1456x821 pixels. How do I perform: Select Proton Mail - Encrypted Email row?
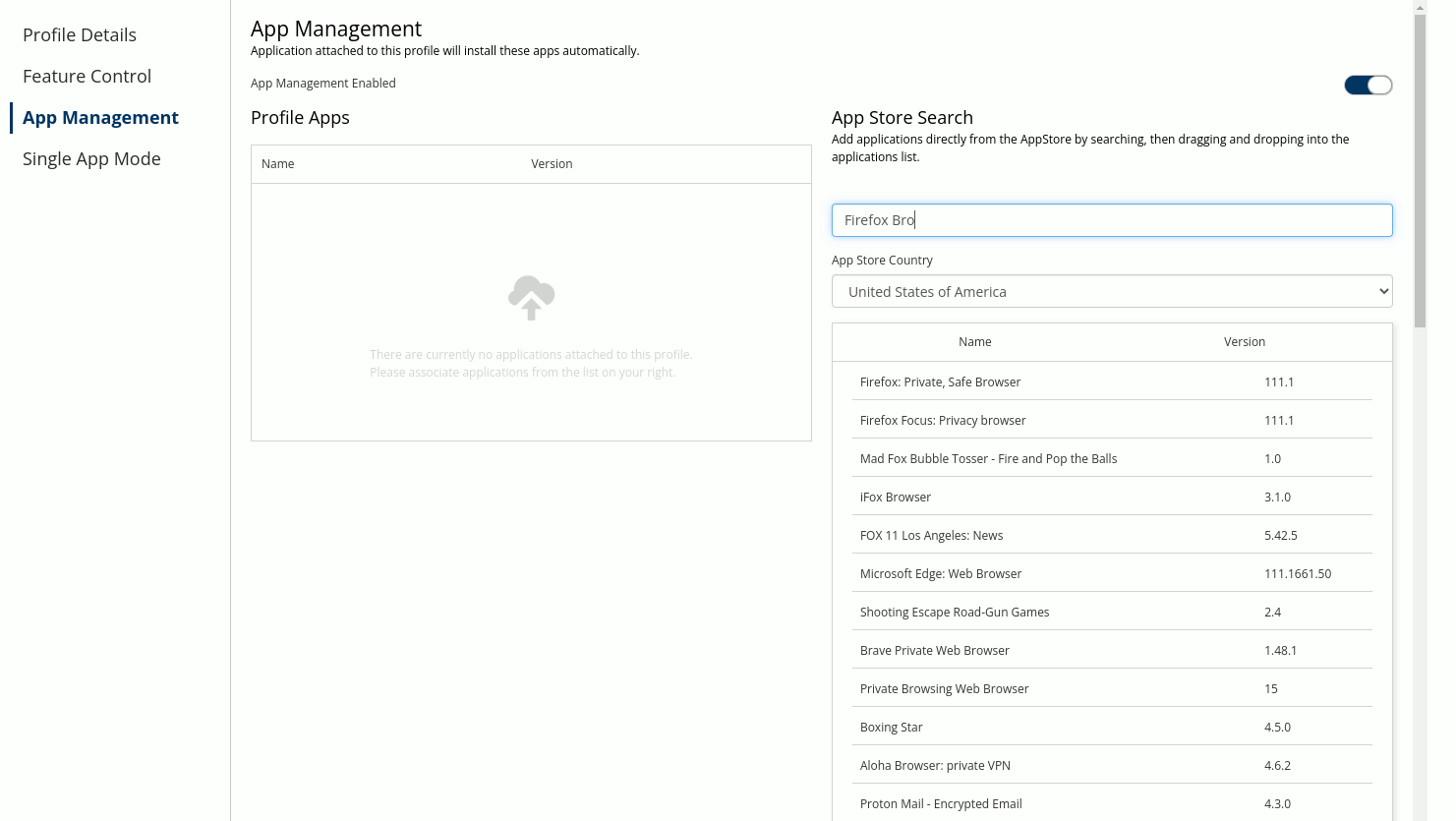click(941, 803)
